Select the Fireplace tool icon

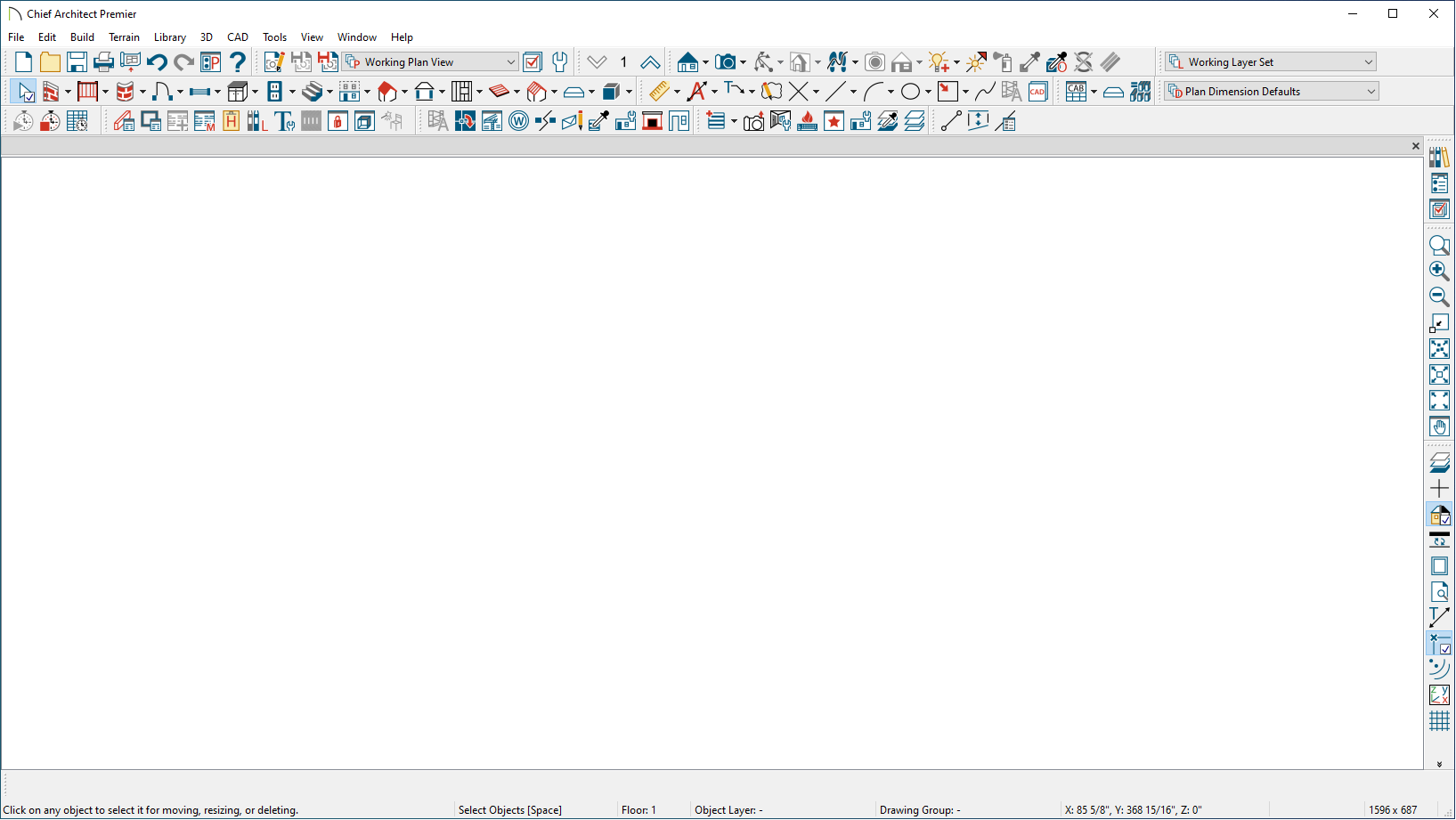tap(808, 122)
